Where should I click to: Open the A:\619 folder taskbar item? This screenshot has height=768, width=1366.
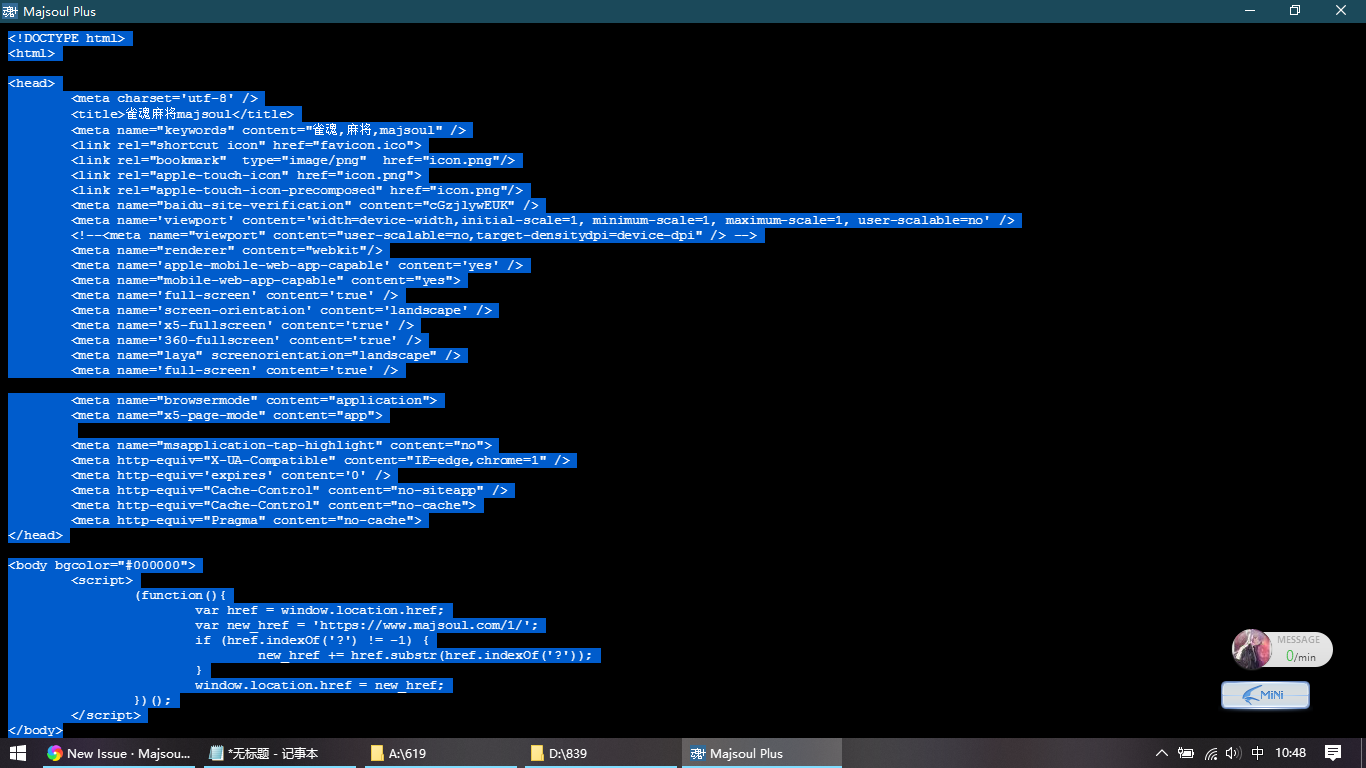point(439,753)
